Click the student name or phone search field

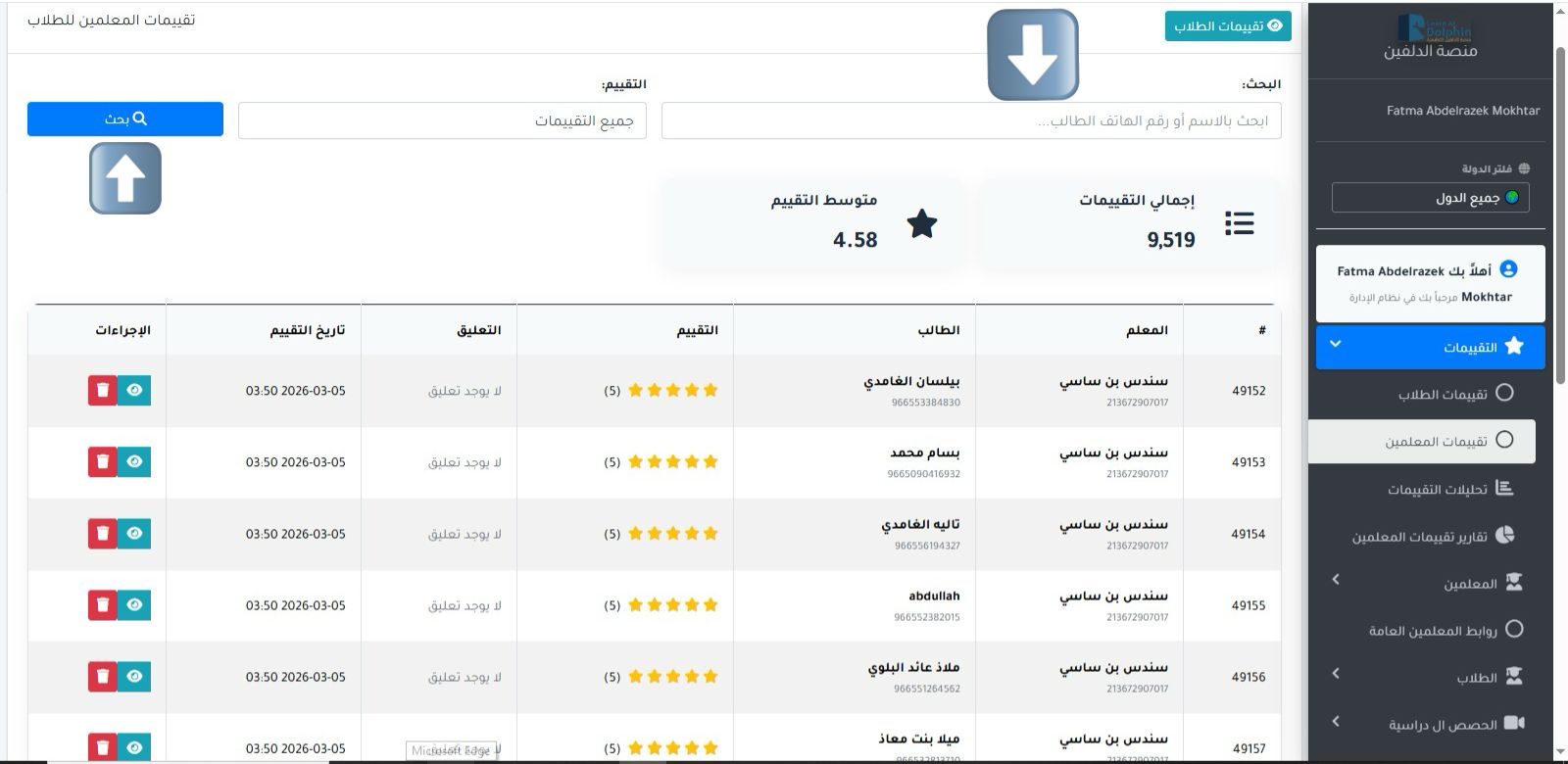point(970,120)
